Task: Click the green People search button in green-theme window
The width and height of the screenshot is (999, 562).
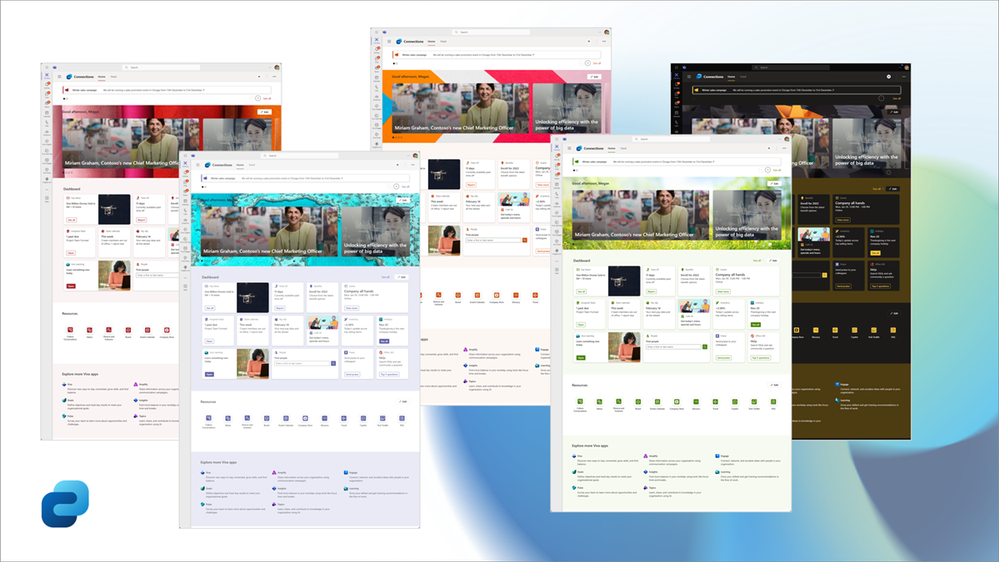Action: [705, 347]
